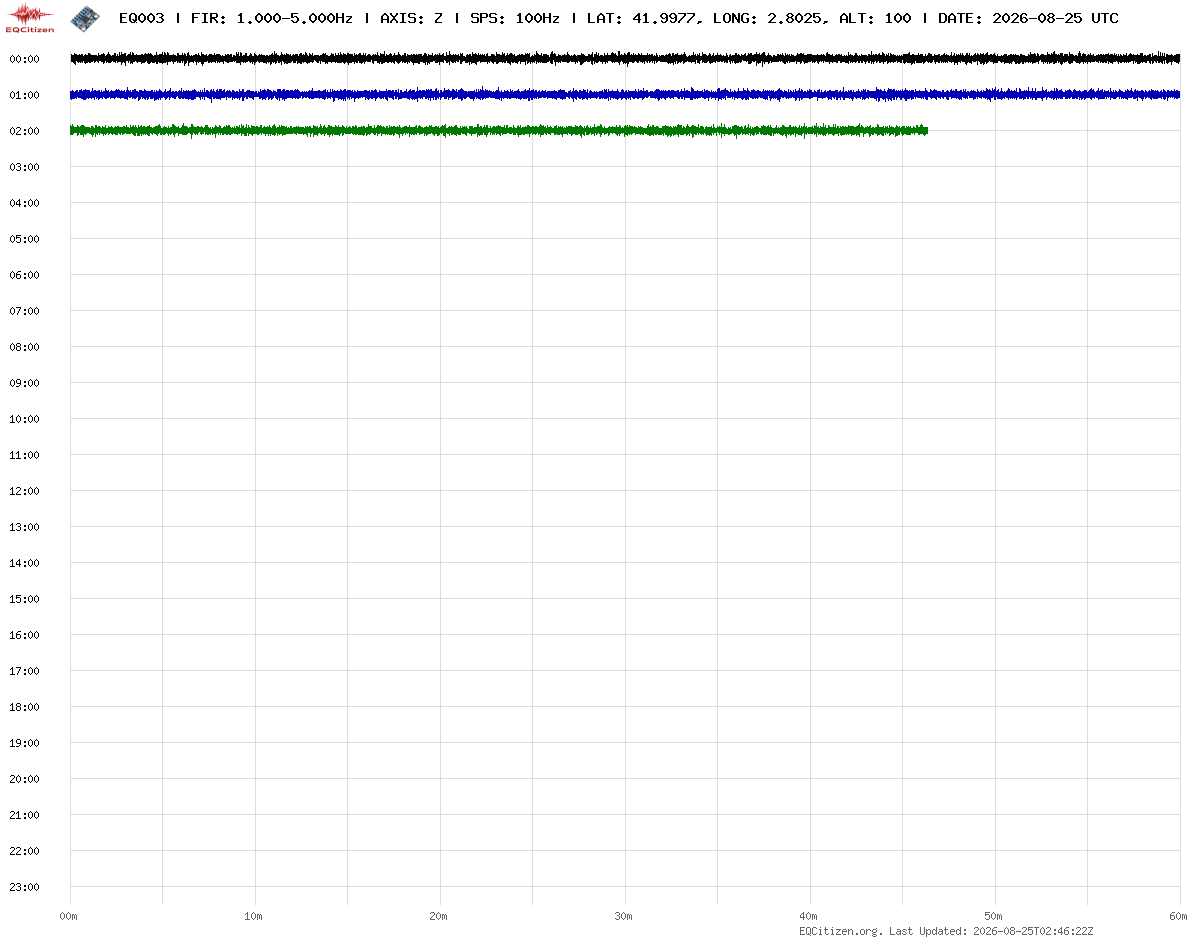1200x940 pixels.
Task: Click the 02:00 hour label
Action: tap(24, 131)
